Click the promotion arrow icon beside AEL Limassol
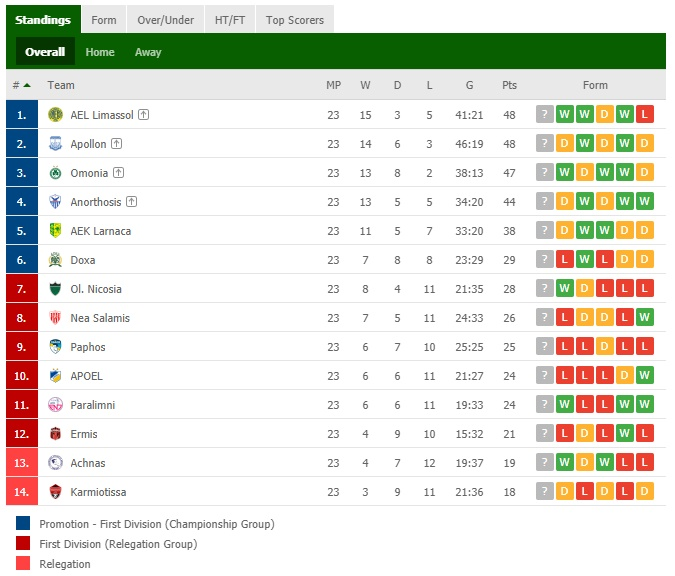The image size is (675, 576). tap(143, 115)
